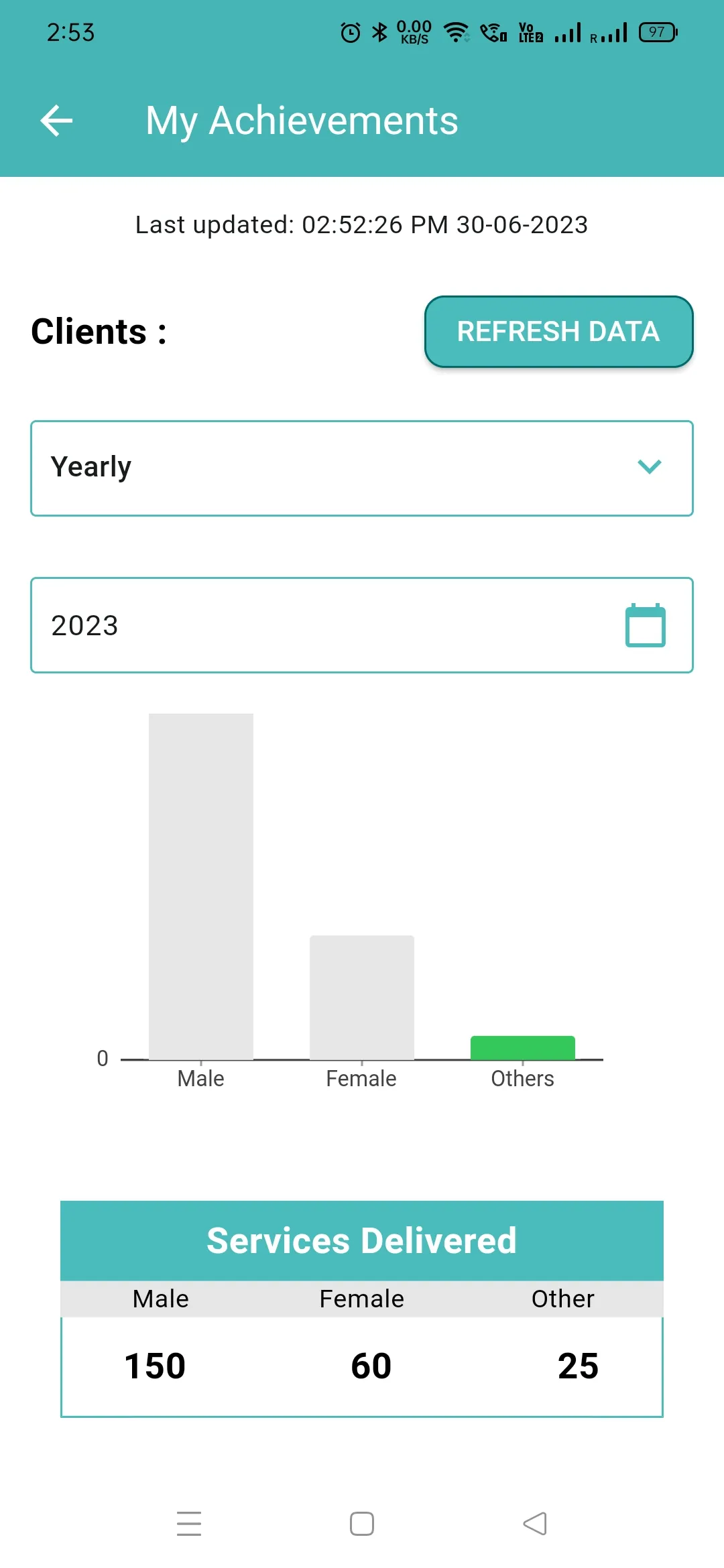Select the green Others bar
Screen dimensions: 724x1568
tap(523, 1048)
